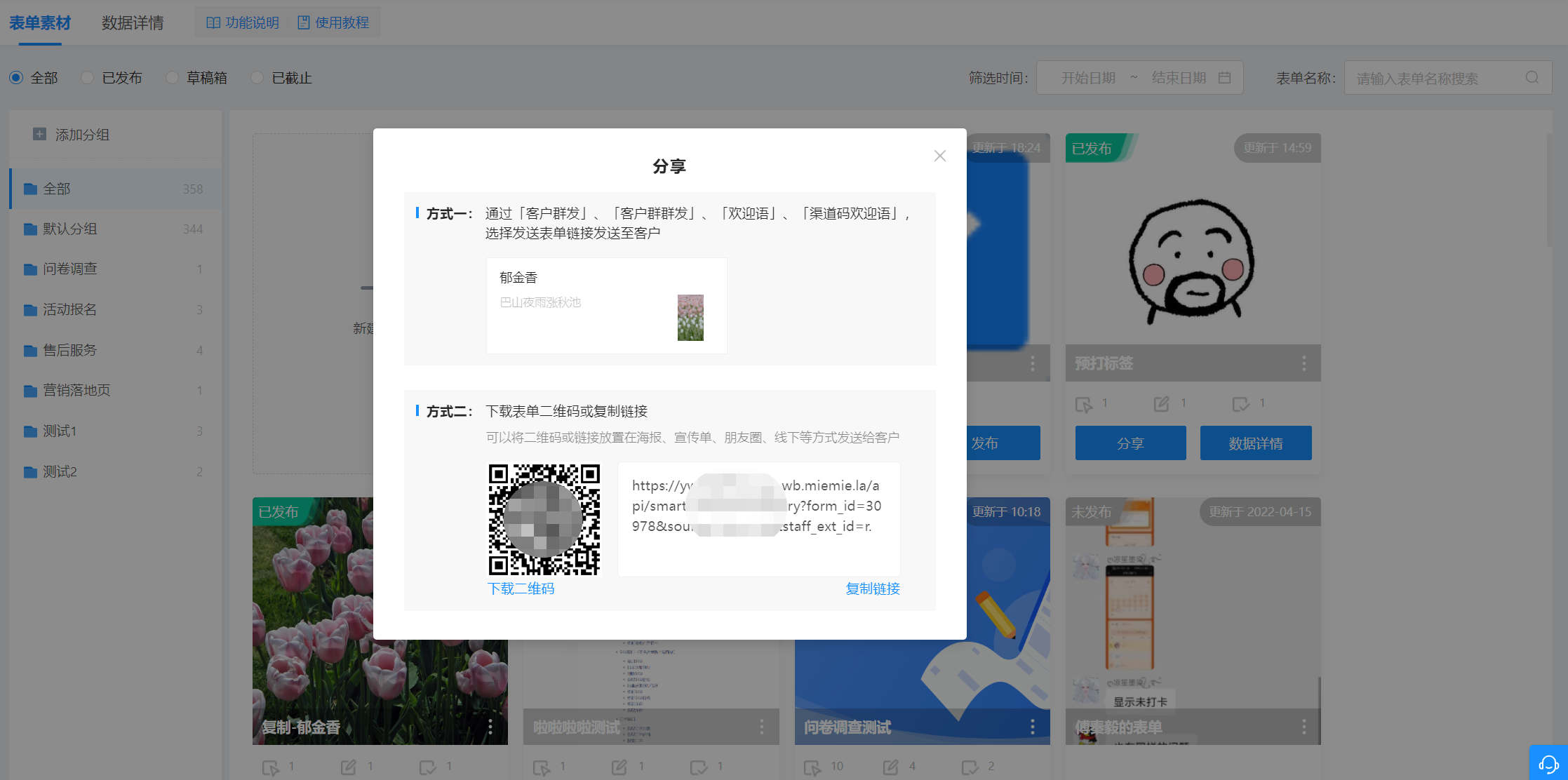The height and width of the screenshot is (780, 1568).
Task: Click feedback count icon on 预打标签 card
Action: point(1240,404)
